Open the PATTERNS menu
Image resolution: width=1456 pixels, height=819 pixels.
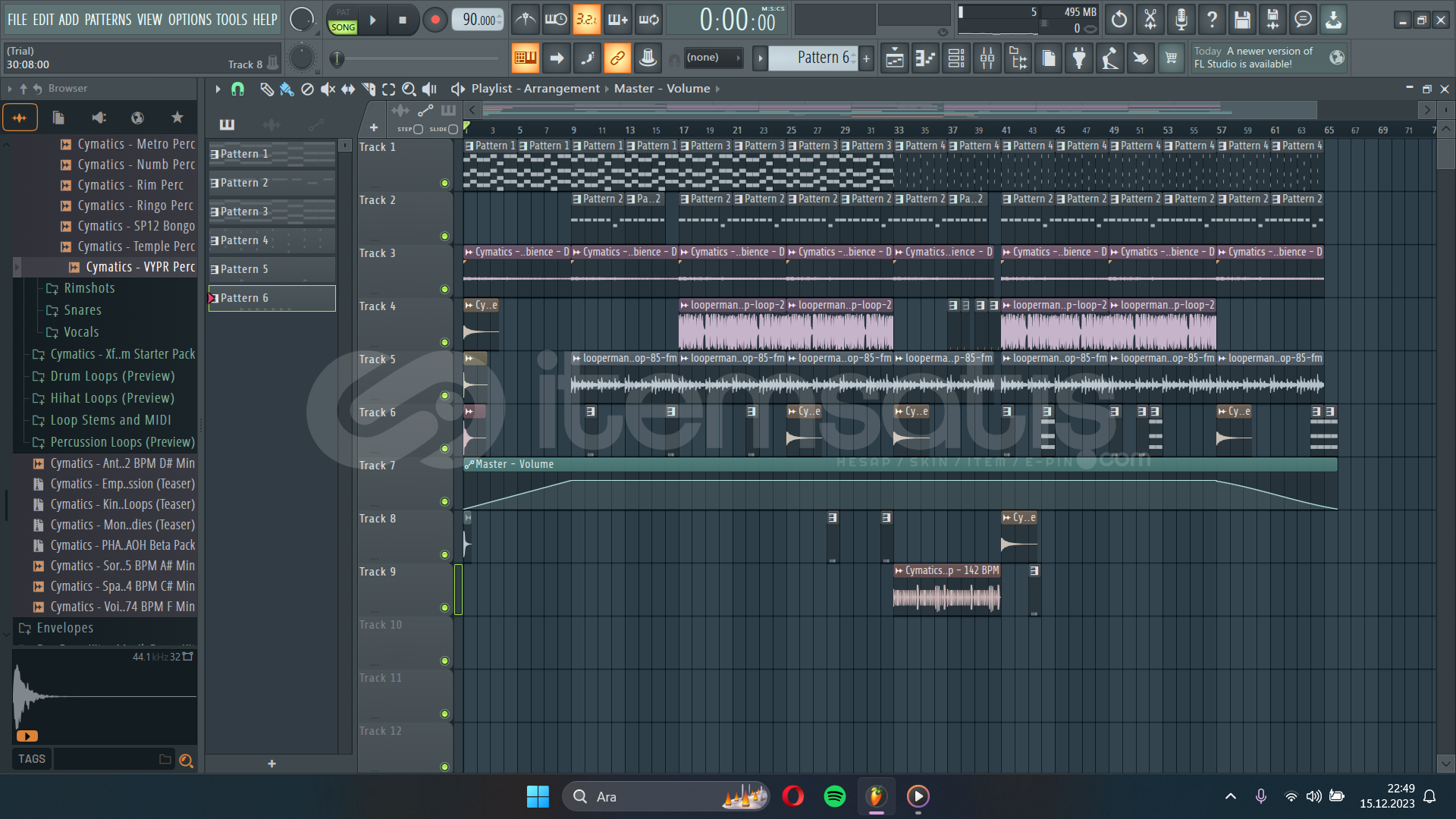pos(108,20)
